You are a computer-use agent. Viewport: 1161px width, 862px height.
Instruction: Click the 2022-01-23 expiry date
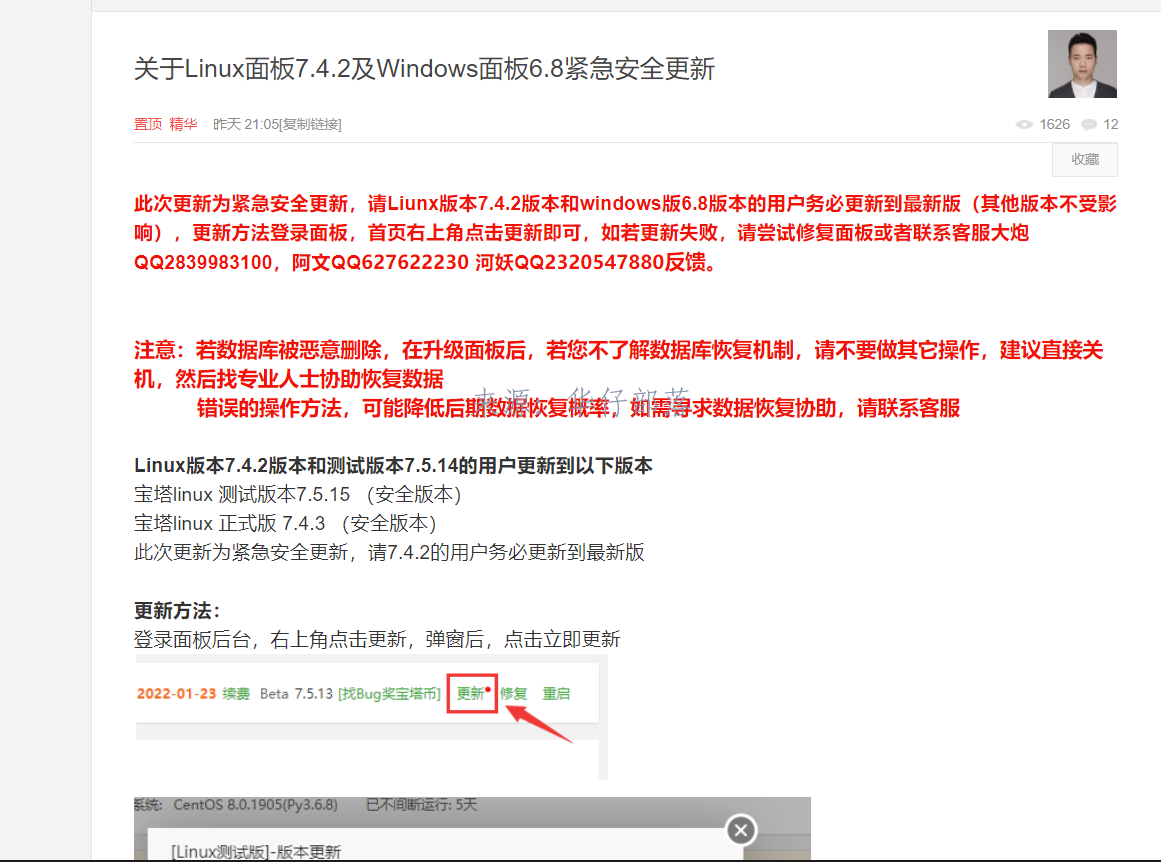pos(176,694)
